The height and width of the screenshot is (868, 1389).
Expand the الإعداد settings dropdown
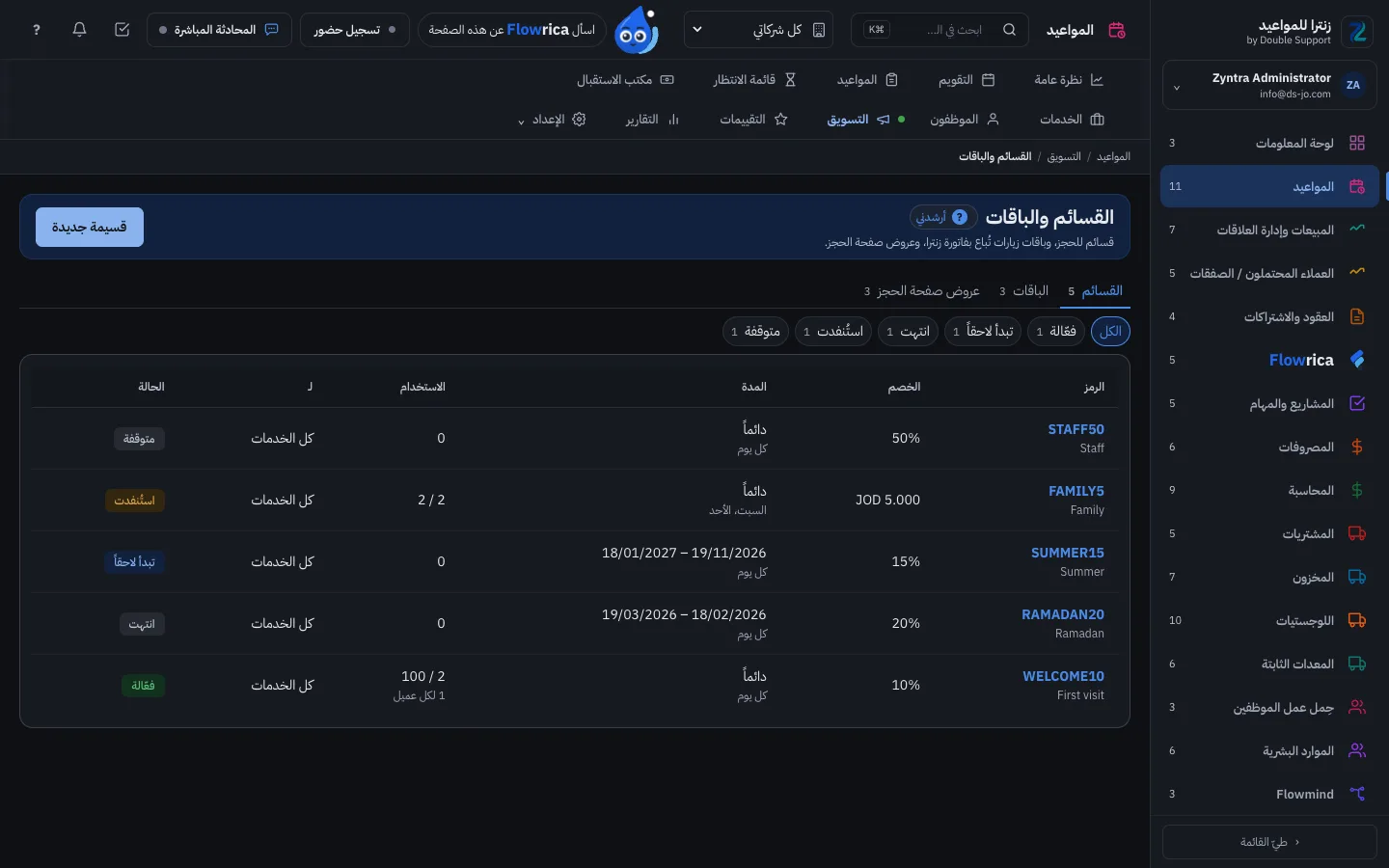(x=553, y=120)
